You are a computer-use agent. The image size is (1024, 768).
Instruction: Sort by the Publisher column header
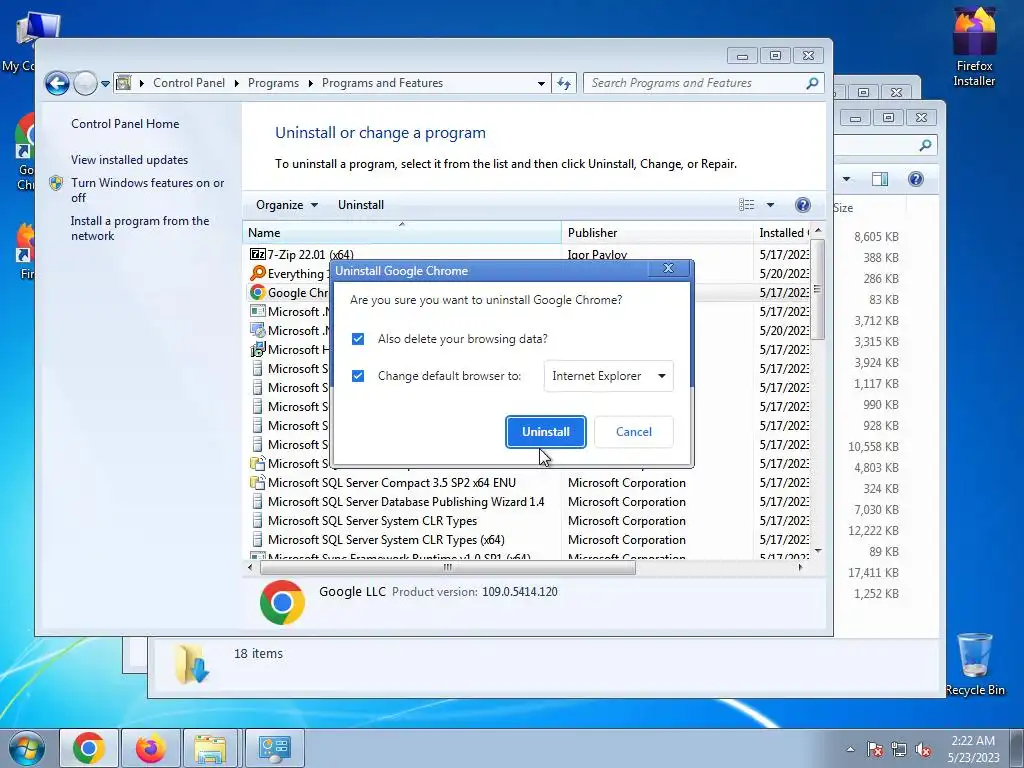pos(657,232)
